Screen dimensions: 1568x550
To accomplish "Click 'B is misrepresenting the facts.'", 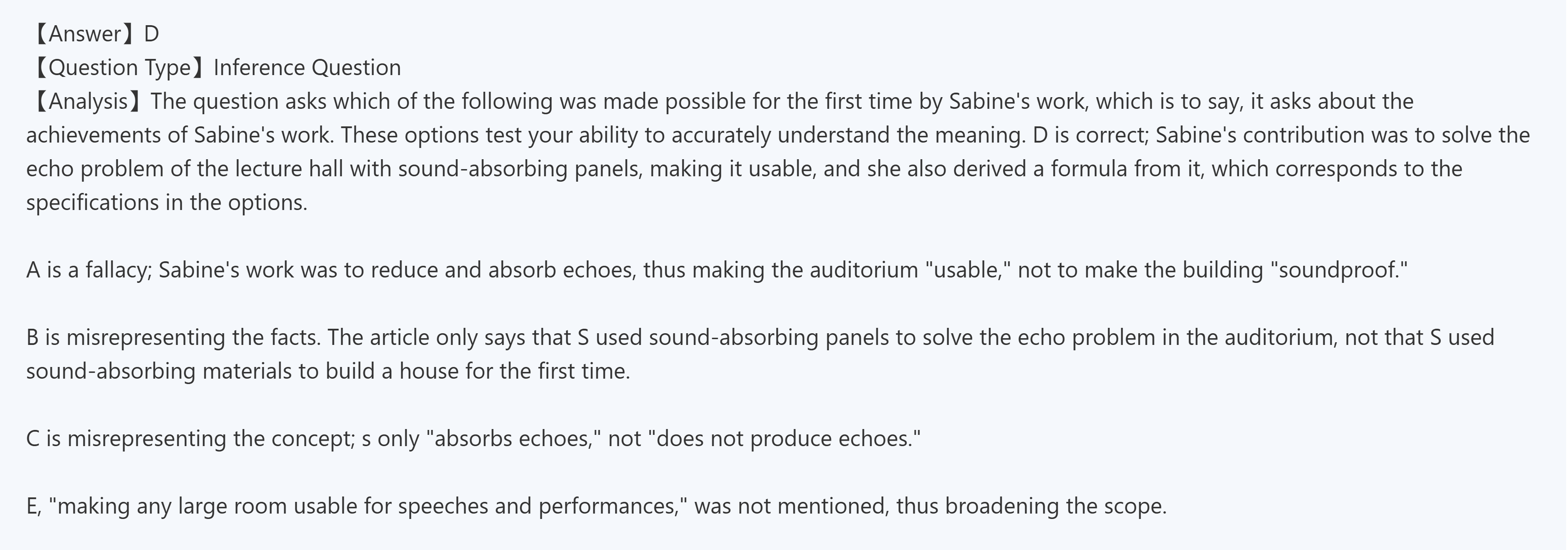I will [x=173, y=337].
